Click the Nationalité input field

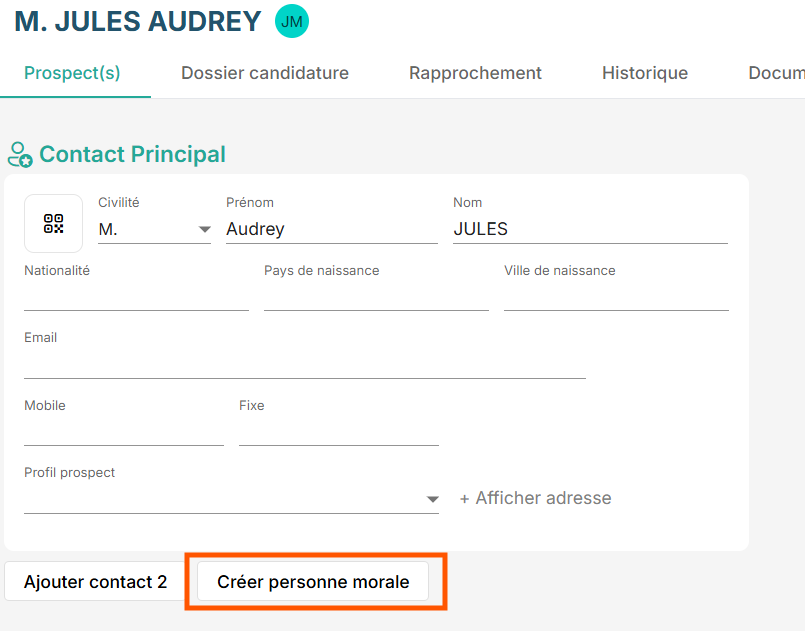click(x=137, y=297)
